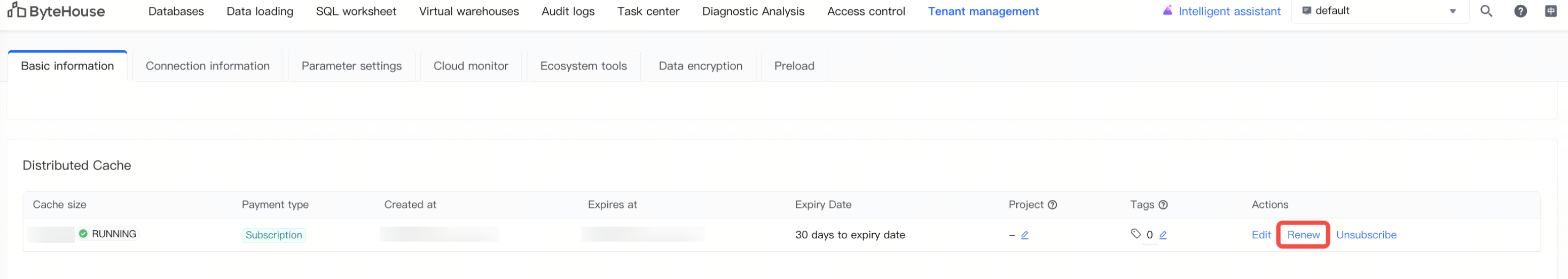Viewport: 1568px width, 279px height.
Task: Click the Tags edit pencil icon
Action: tap(1163, 235)
